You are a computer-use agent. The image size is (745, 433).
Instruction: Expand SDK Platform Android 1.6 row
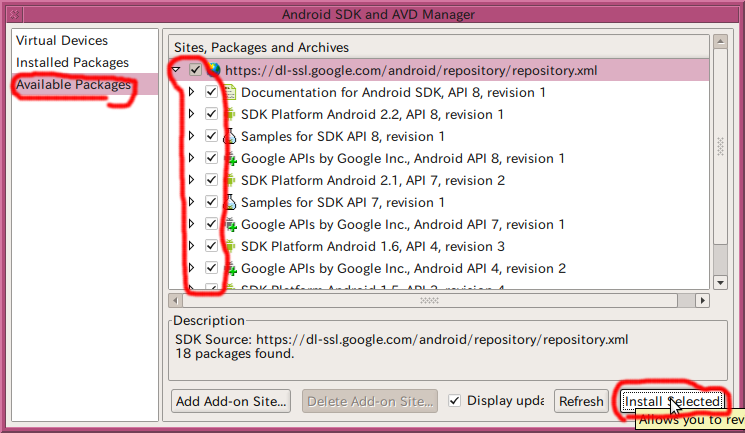pyautogui.click(x=191, y=246)
